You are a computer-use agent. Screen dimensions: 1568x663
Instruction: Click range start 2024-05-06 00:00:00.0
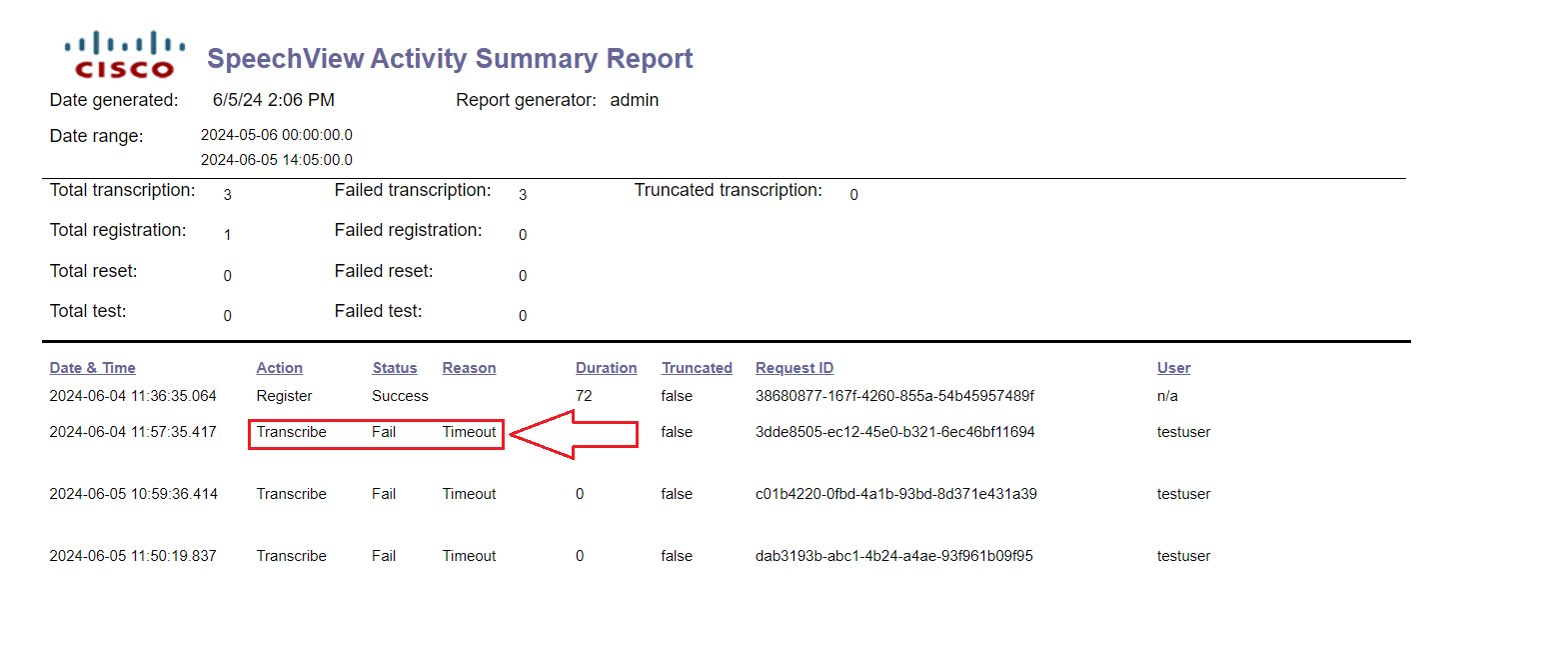coord(277,135)
